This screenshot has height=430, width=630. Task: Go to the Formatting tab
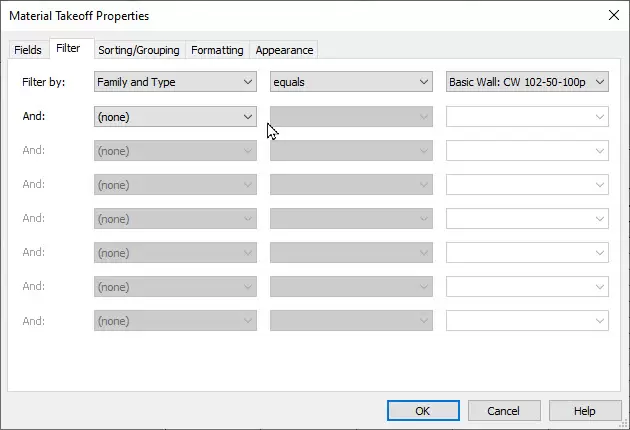(217, 50)
